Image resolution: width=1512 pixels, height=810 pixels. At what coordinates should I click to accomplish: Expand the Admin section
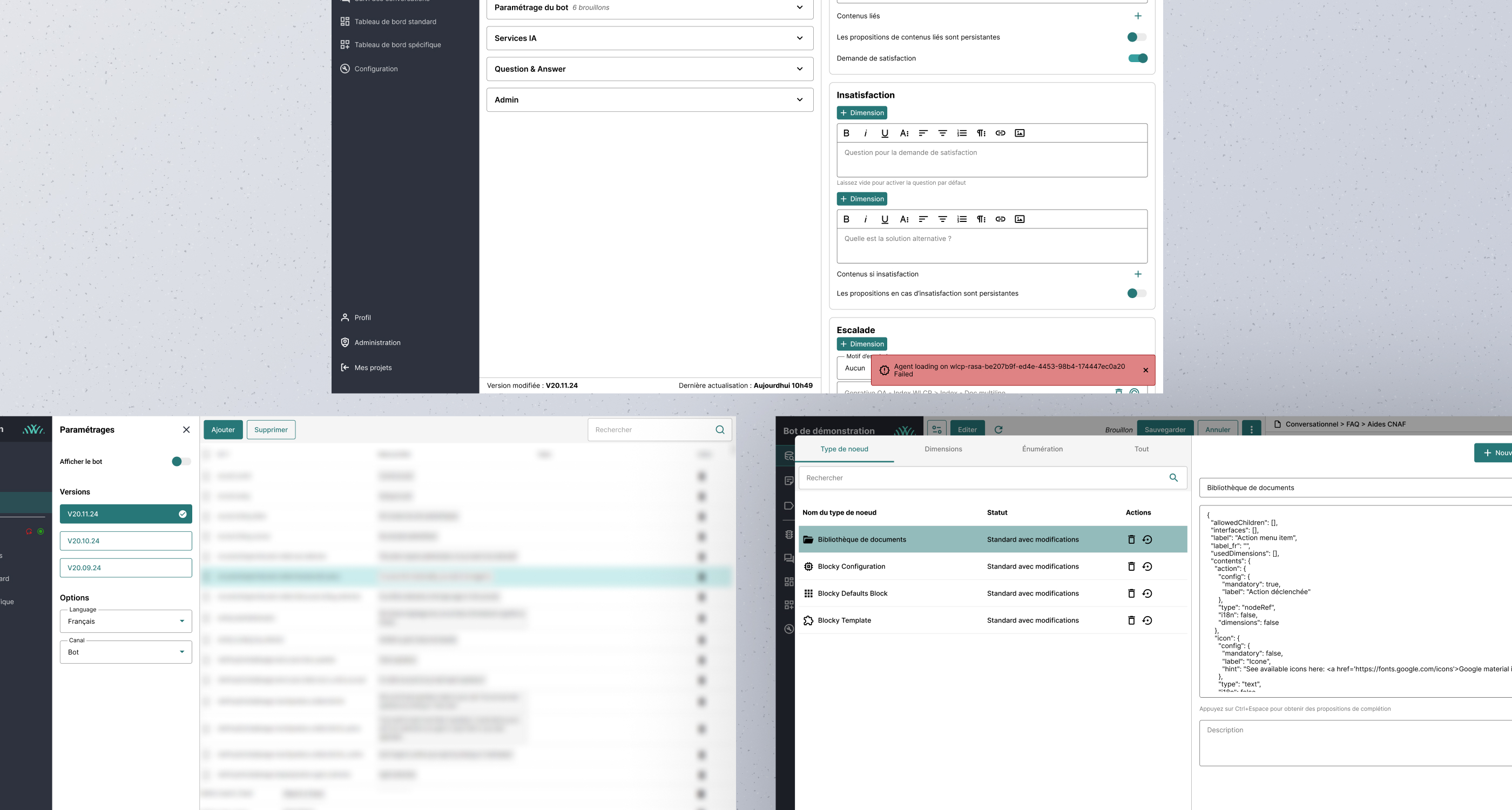tap(650, 100)
